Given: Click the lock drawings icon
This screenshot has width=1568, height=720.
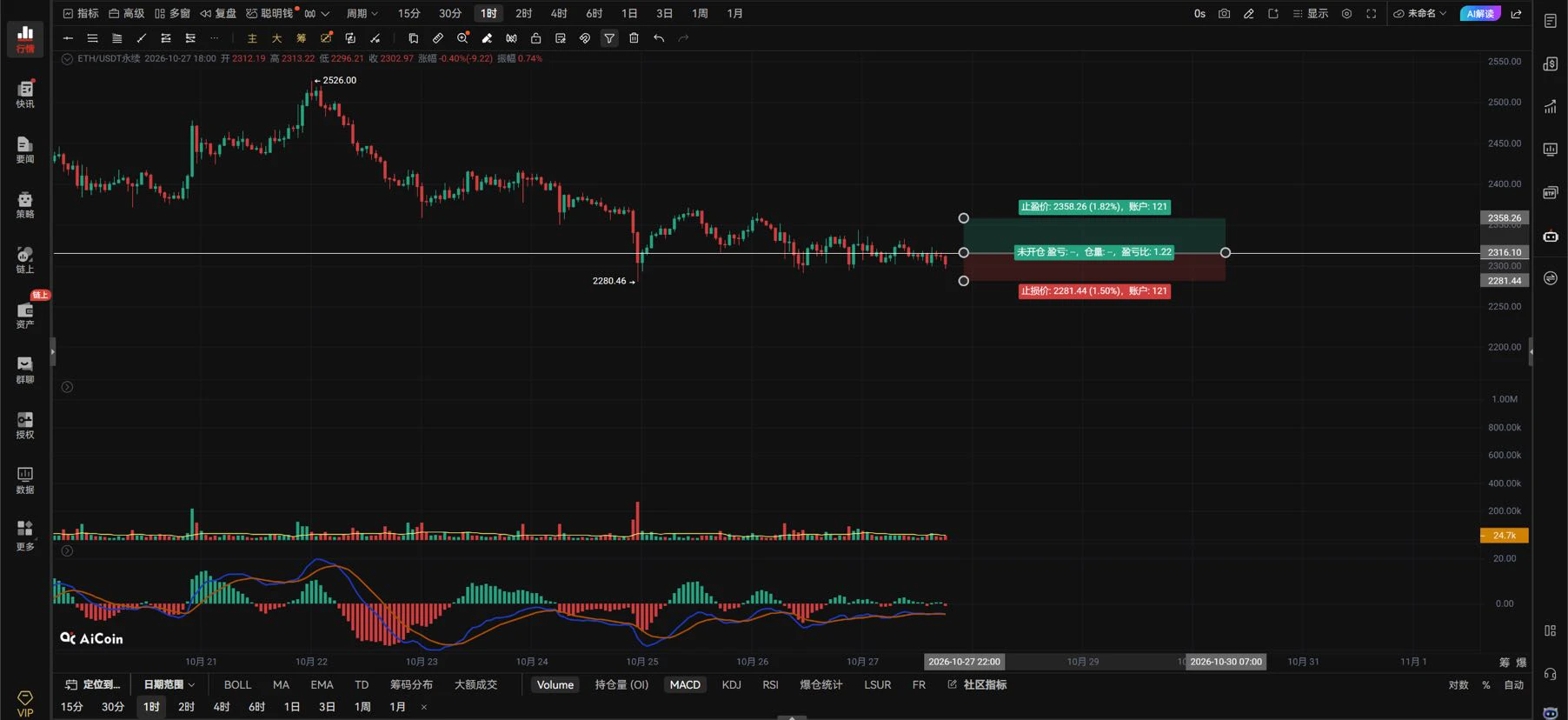Looking at the screenshot, I should tap(535, 38).
